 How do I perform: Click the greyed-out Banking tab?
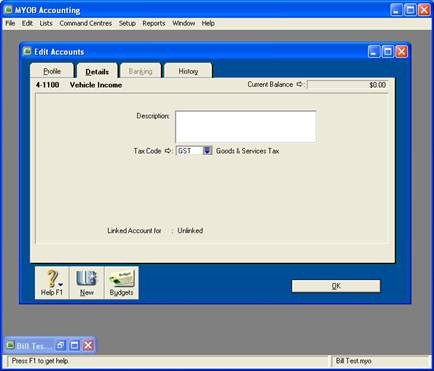coord(140,71)
